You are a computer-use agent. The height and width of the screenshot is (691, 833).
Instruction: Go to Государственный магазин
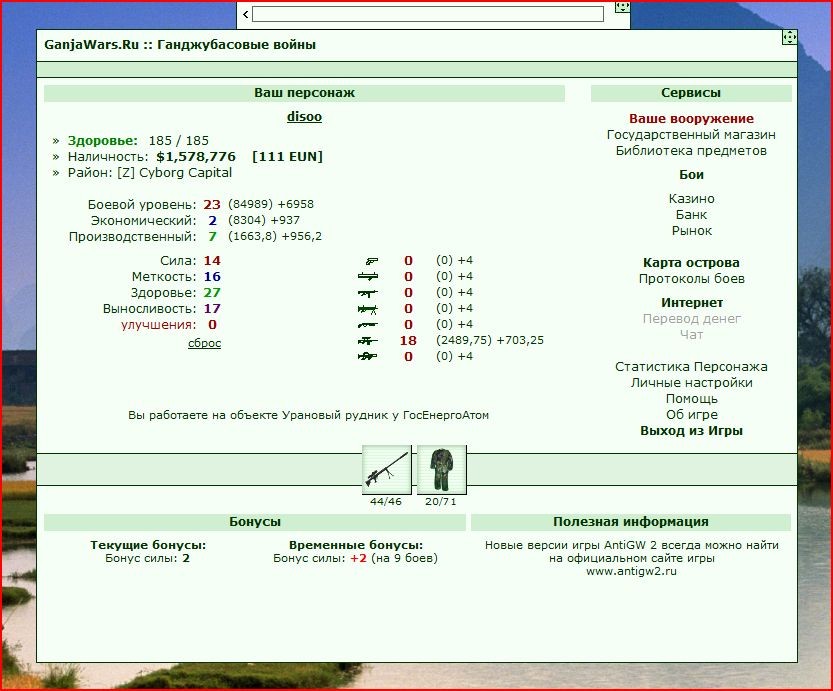pos(691,134)
